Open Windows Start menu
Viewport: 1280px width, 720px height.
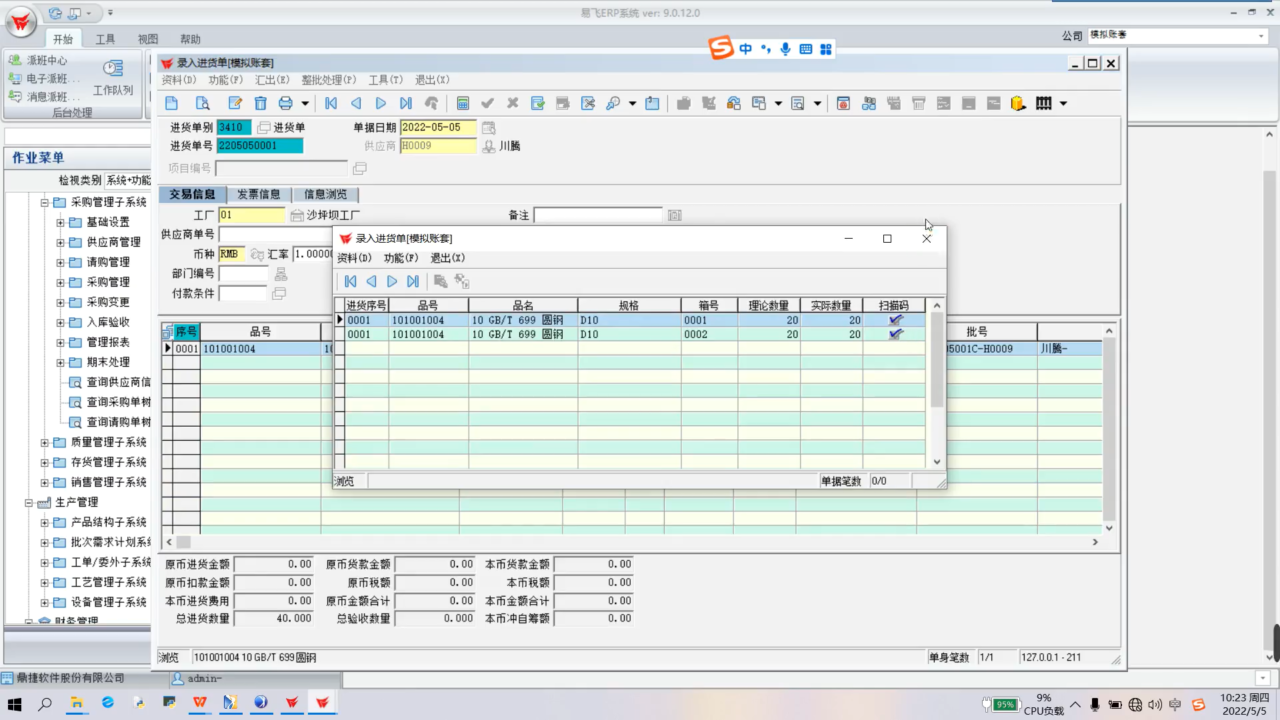coord(15,703)
